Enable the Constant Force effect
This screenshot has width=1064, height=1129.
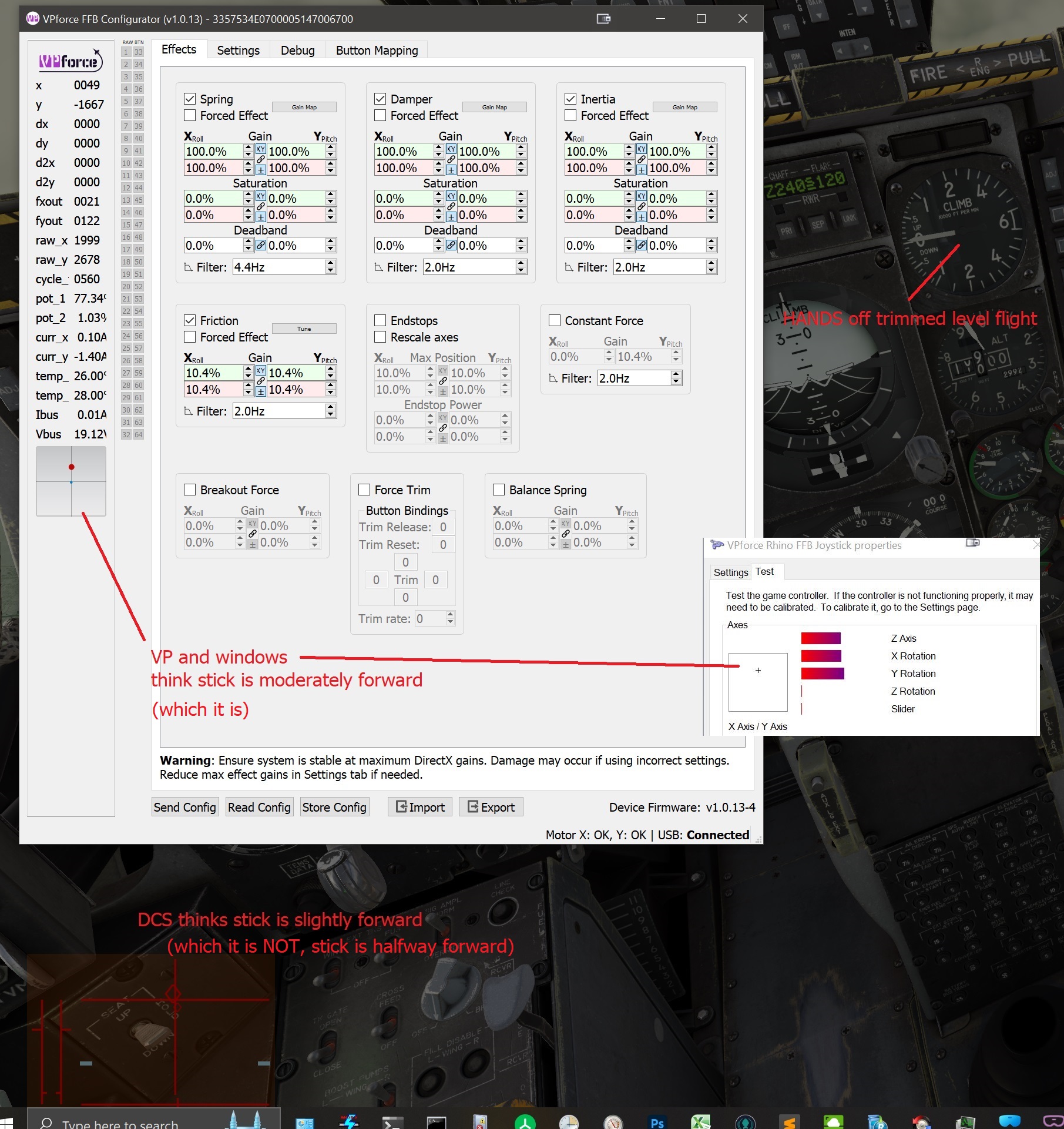click(554, 320)
